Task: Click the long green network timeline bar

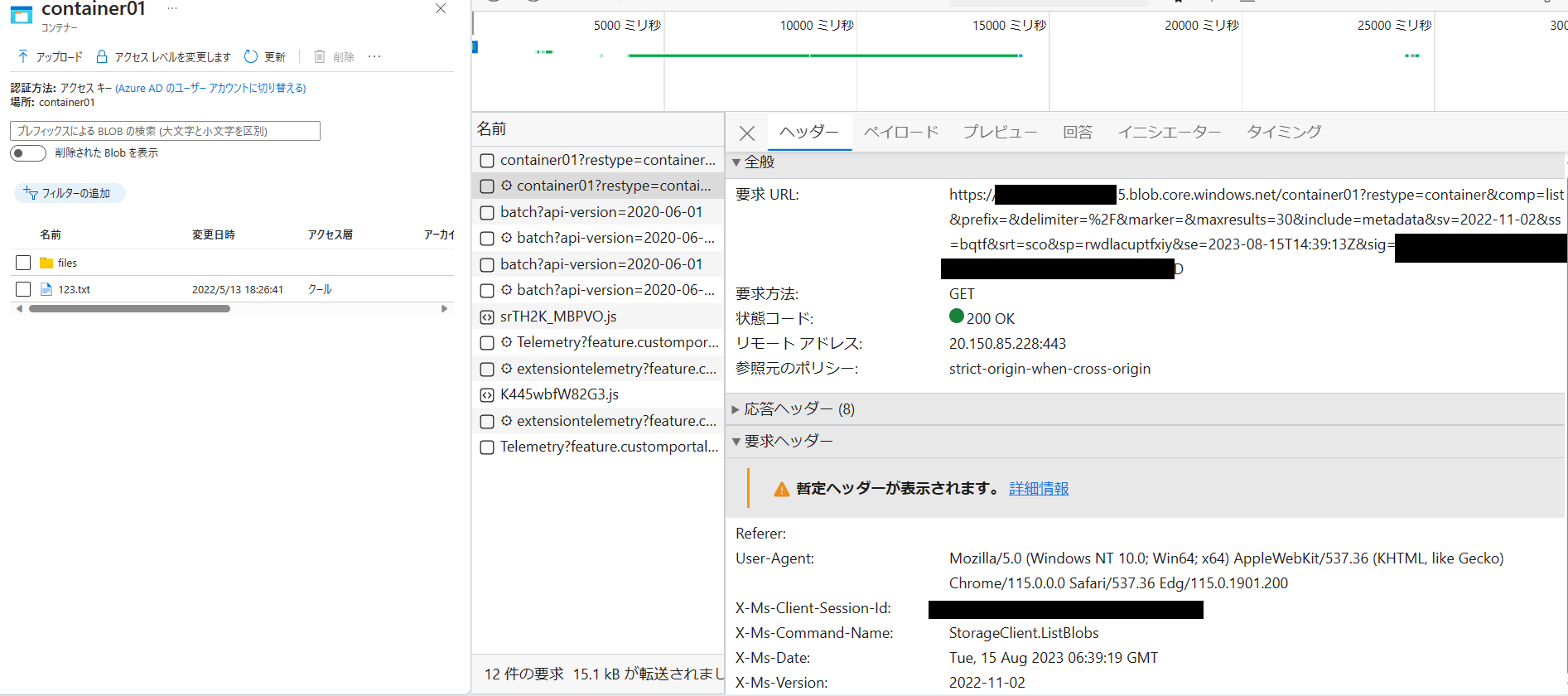Action: 825,56
